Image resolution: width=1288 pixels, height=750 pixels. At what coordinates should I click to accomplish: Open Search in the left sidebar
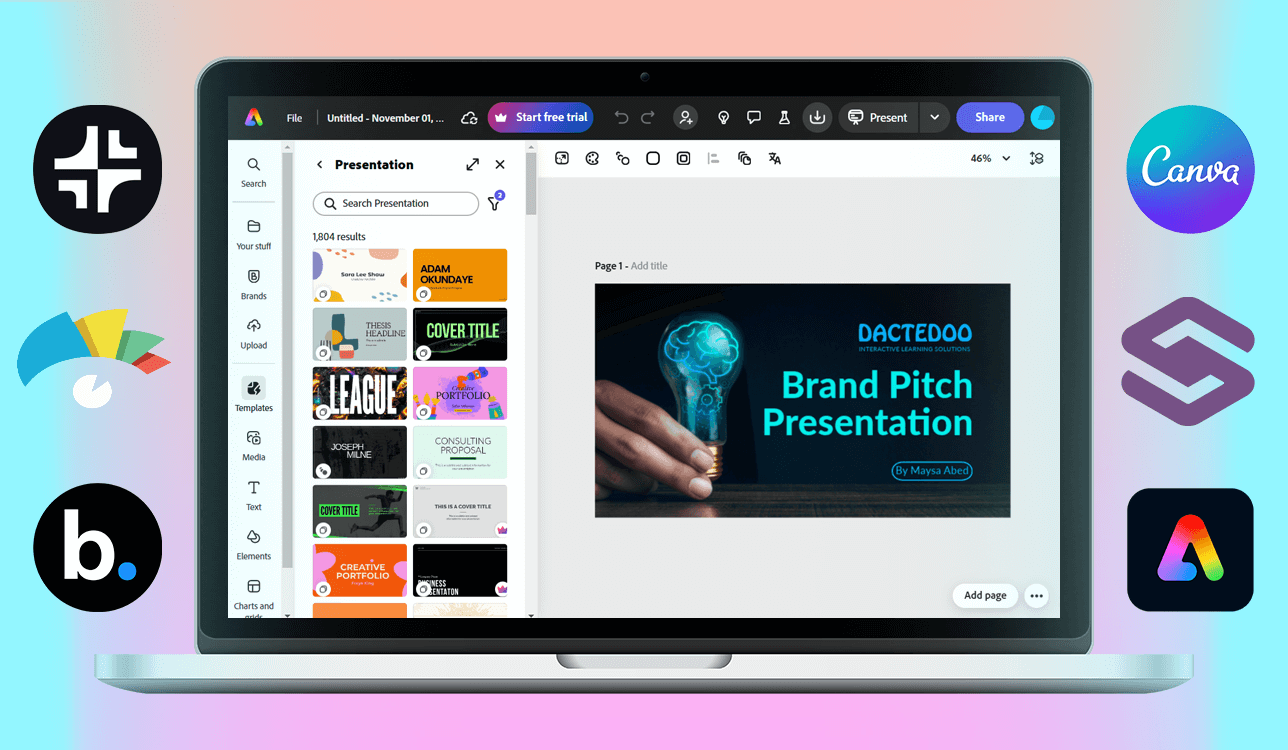(254, 172)
